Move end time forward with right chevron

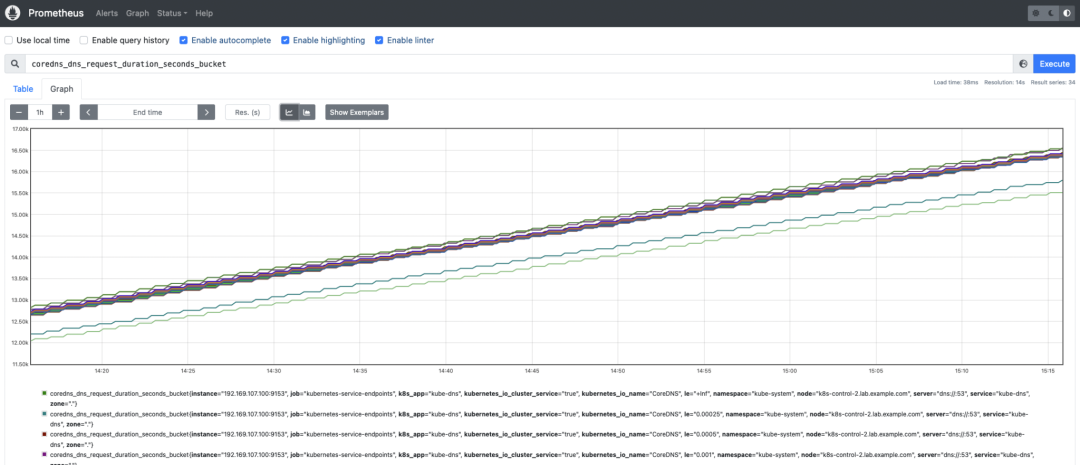(207, 112)
